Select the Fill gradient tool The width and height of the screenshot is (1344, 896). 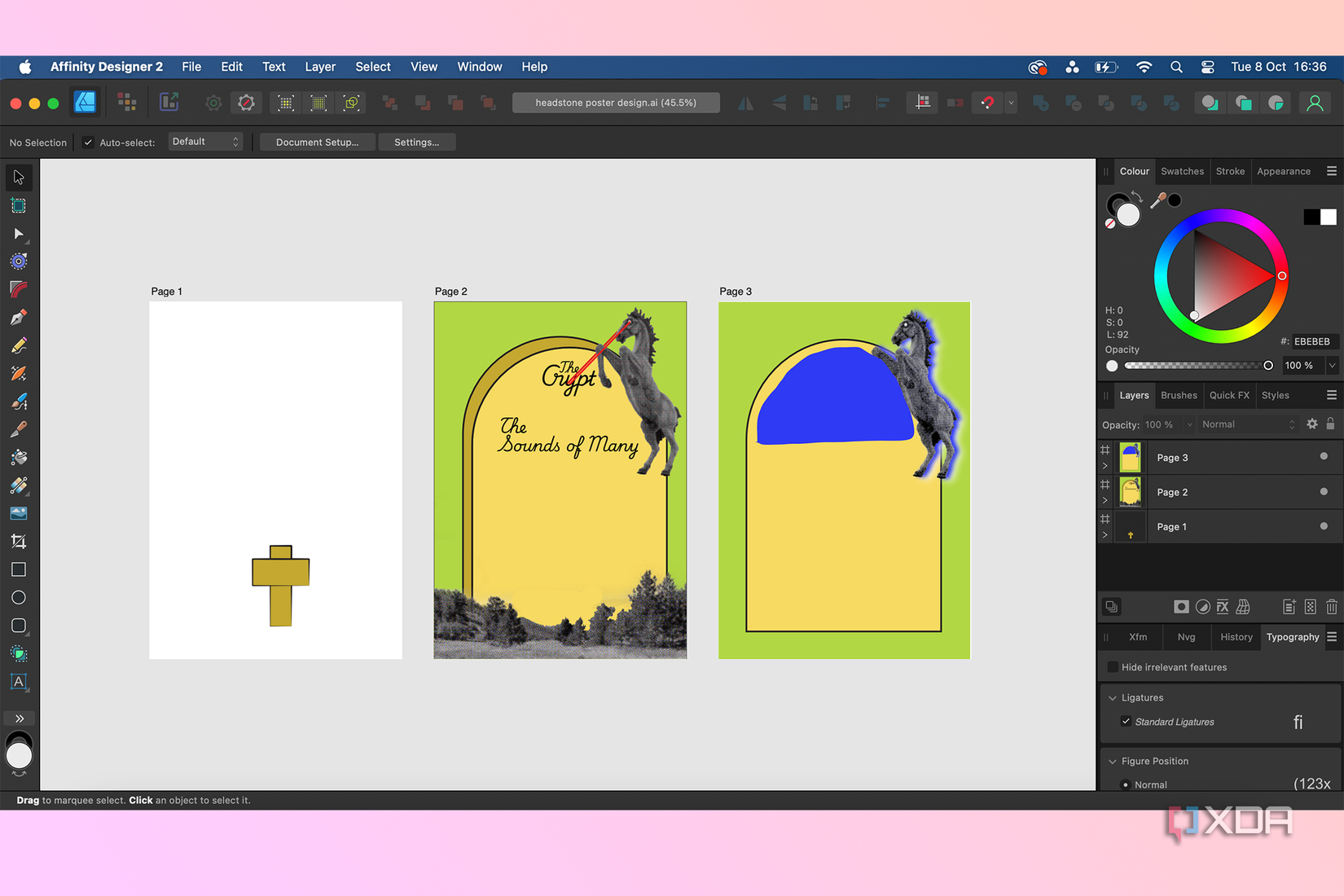click(19, 486)
